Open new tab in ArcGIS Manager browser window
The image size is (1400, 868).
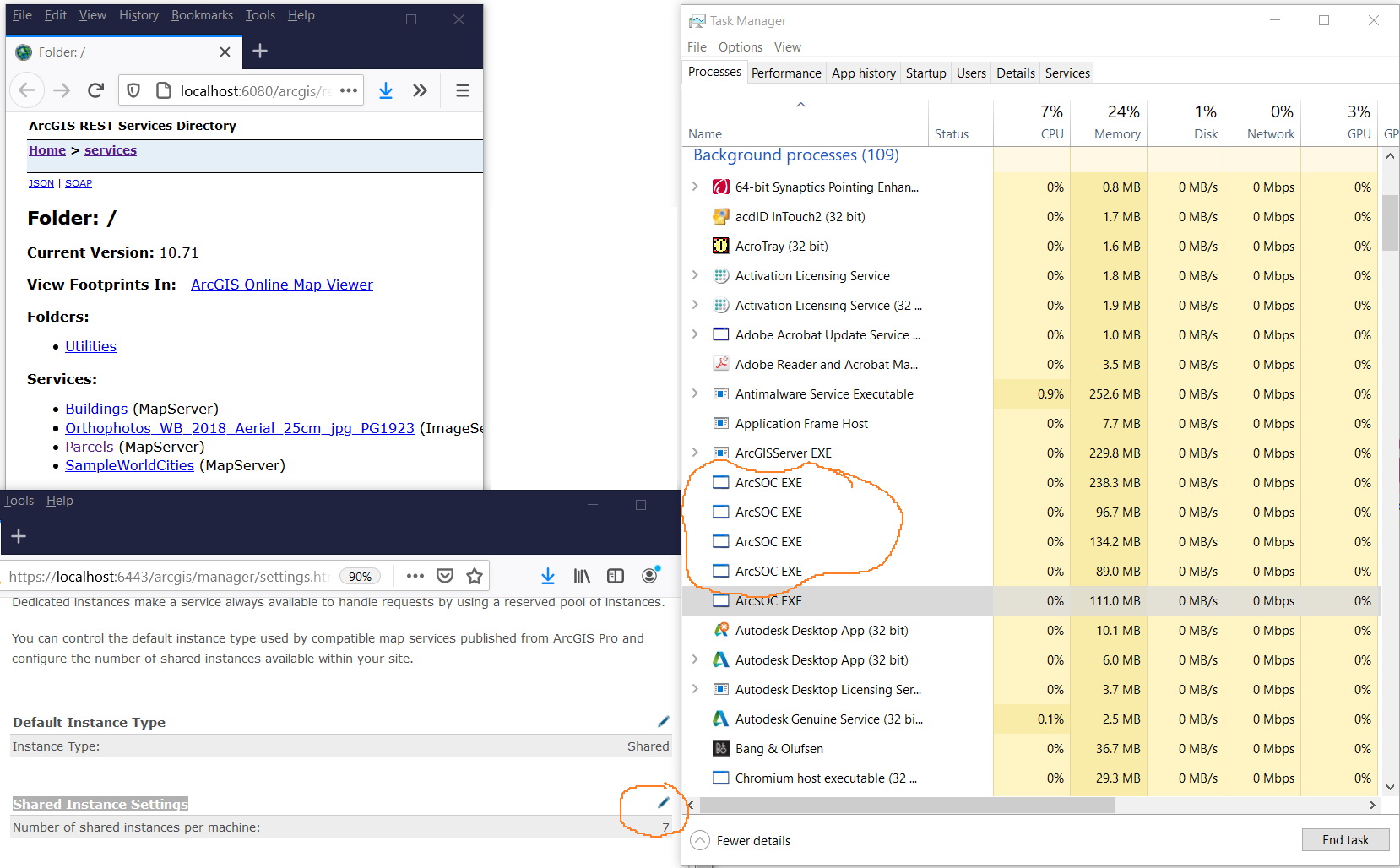pos(19,536)
